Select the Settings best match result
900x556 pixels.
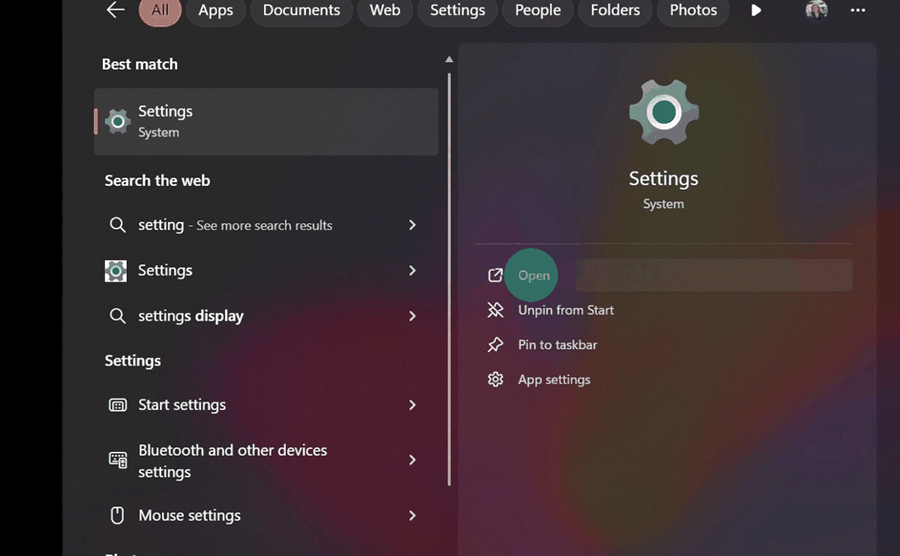266,121
